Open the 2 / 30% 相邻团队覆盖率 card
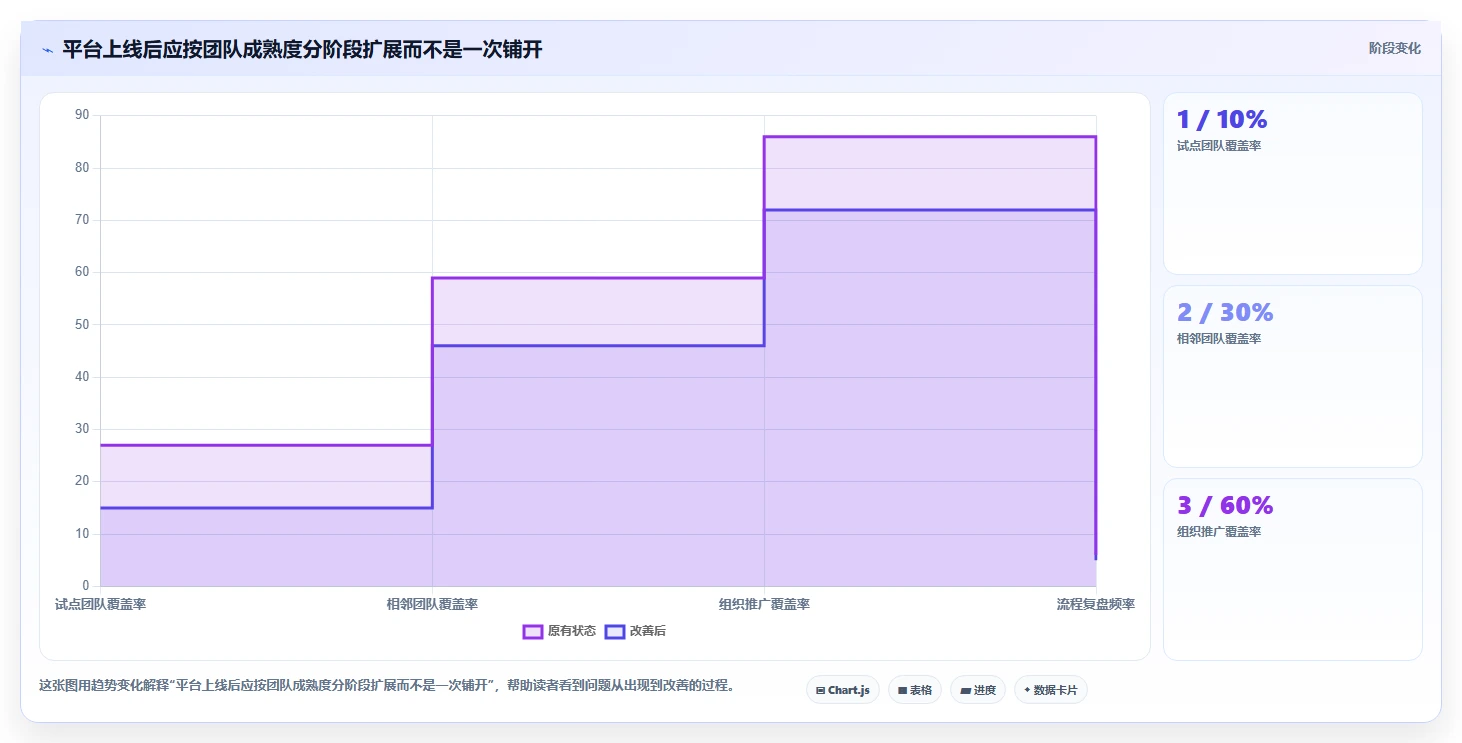This screenshot has height=743, width=1462. pos(1293,376)
